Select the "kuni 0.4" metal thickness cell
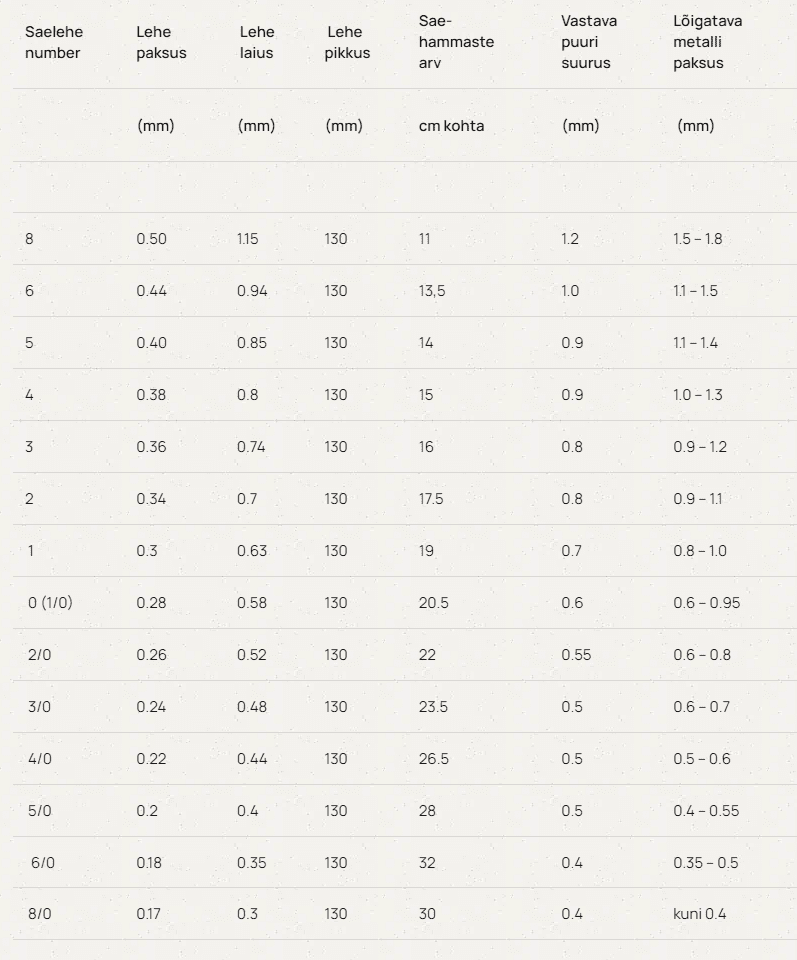The width and height of the screenshot is (797, 960). click(x=699, y=914)
